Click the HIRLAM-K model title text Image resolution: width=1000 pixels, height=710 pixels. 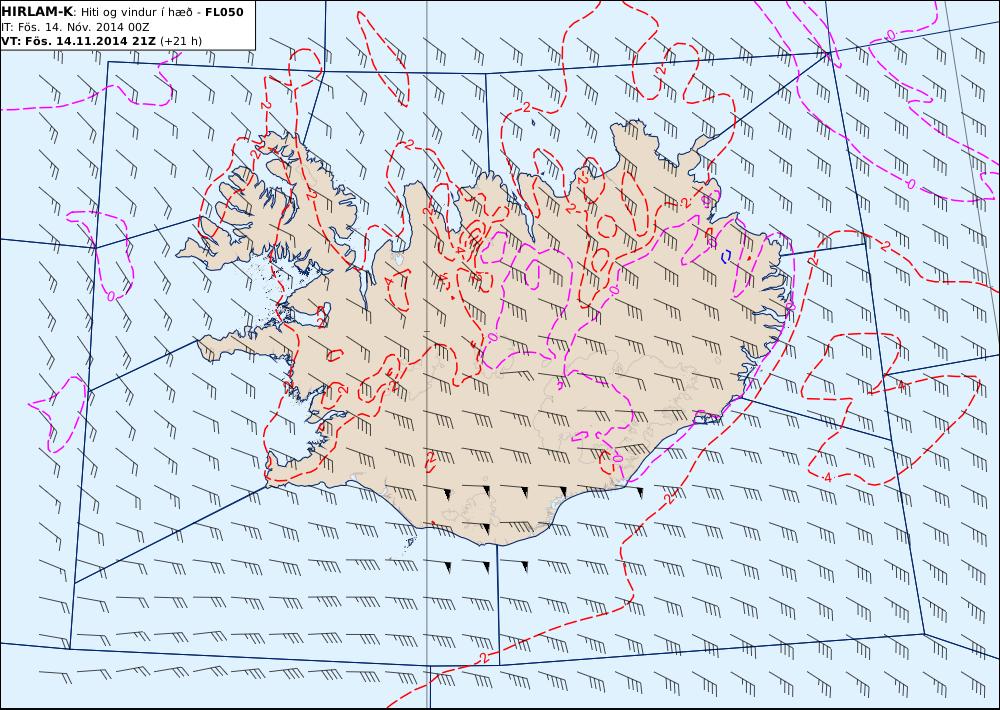[x=37, y=12]
